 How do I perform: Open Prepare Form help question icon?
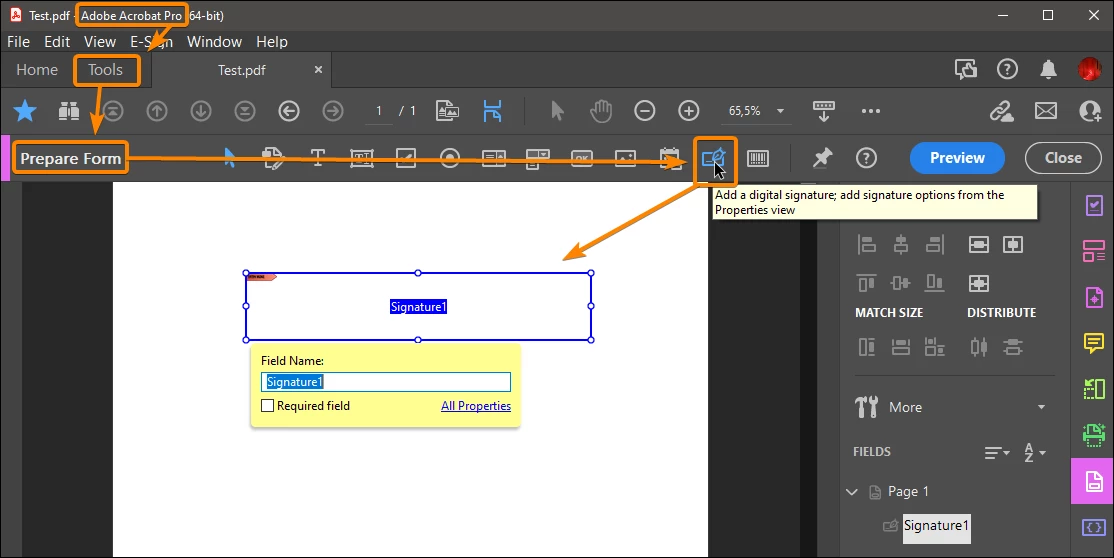click(x=866, y=158)
